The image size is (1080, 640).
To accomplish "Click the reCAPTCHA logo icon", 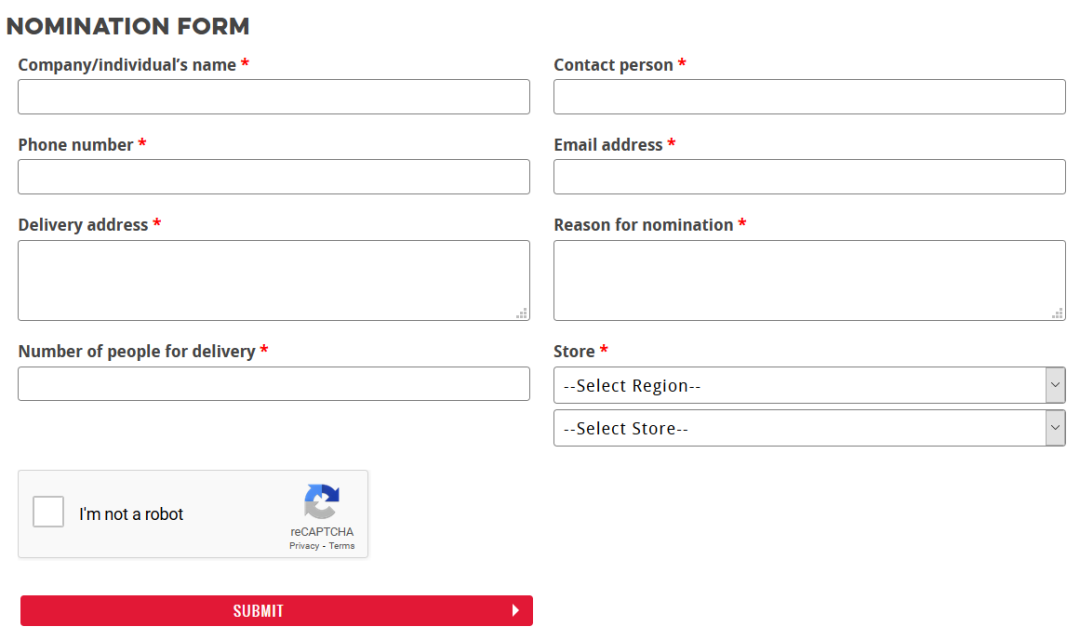I will click(322, 502).
